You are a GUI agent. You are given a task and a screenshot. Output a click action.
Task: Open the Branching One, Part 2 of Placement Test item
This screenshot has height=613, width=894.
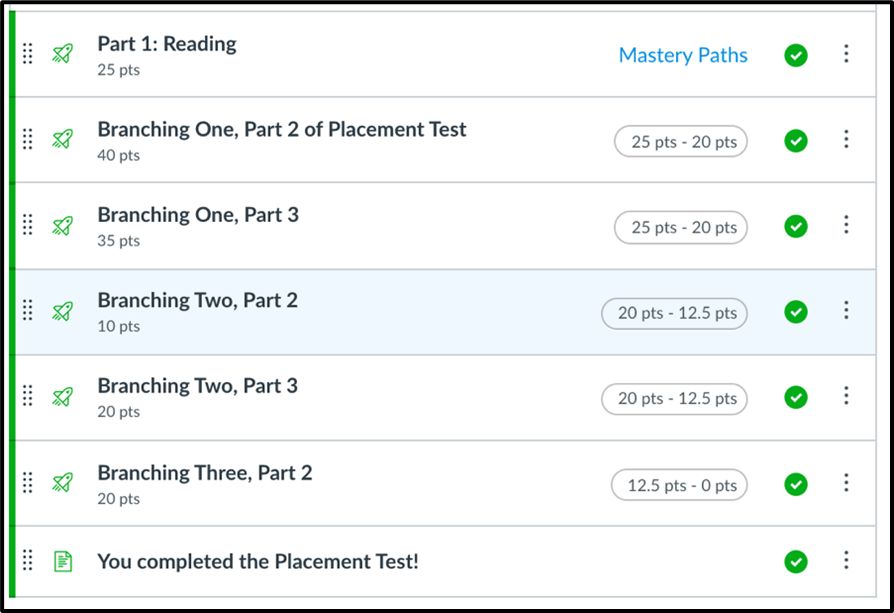282,129
